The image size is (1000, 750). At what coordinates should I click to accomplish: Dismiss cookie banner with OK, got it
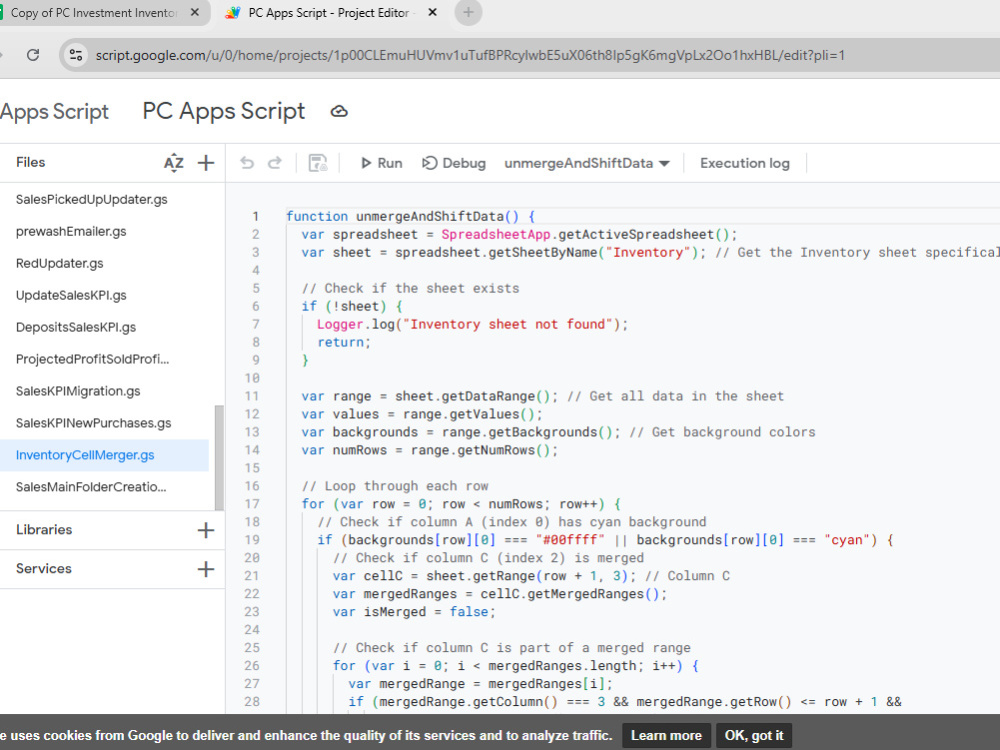point(754,735)
